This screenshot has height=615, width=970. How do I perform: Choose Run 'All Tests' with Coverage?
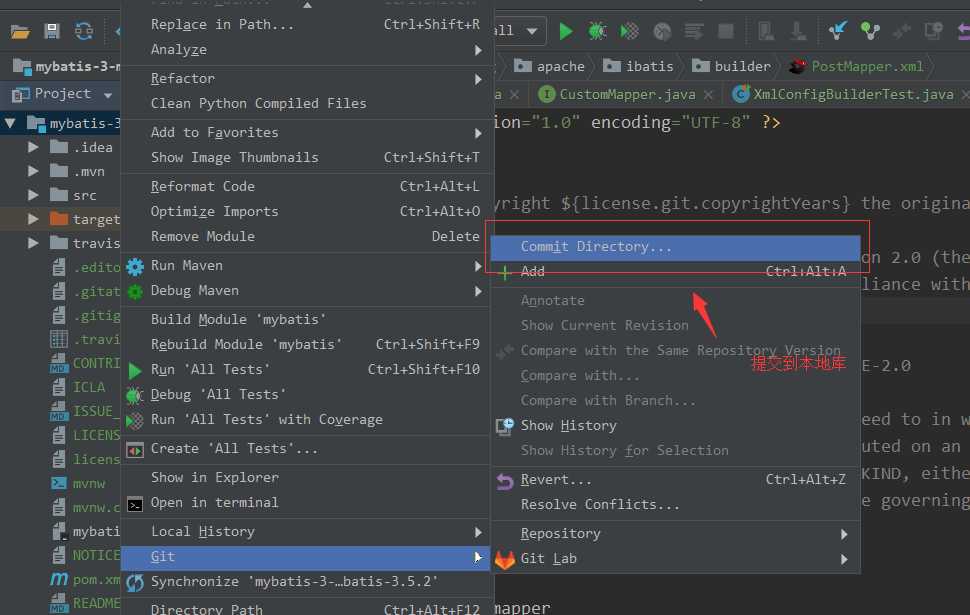click(x=306, y=420)
